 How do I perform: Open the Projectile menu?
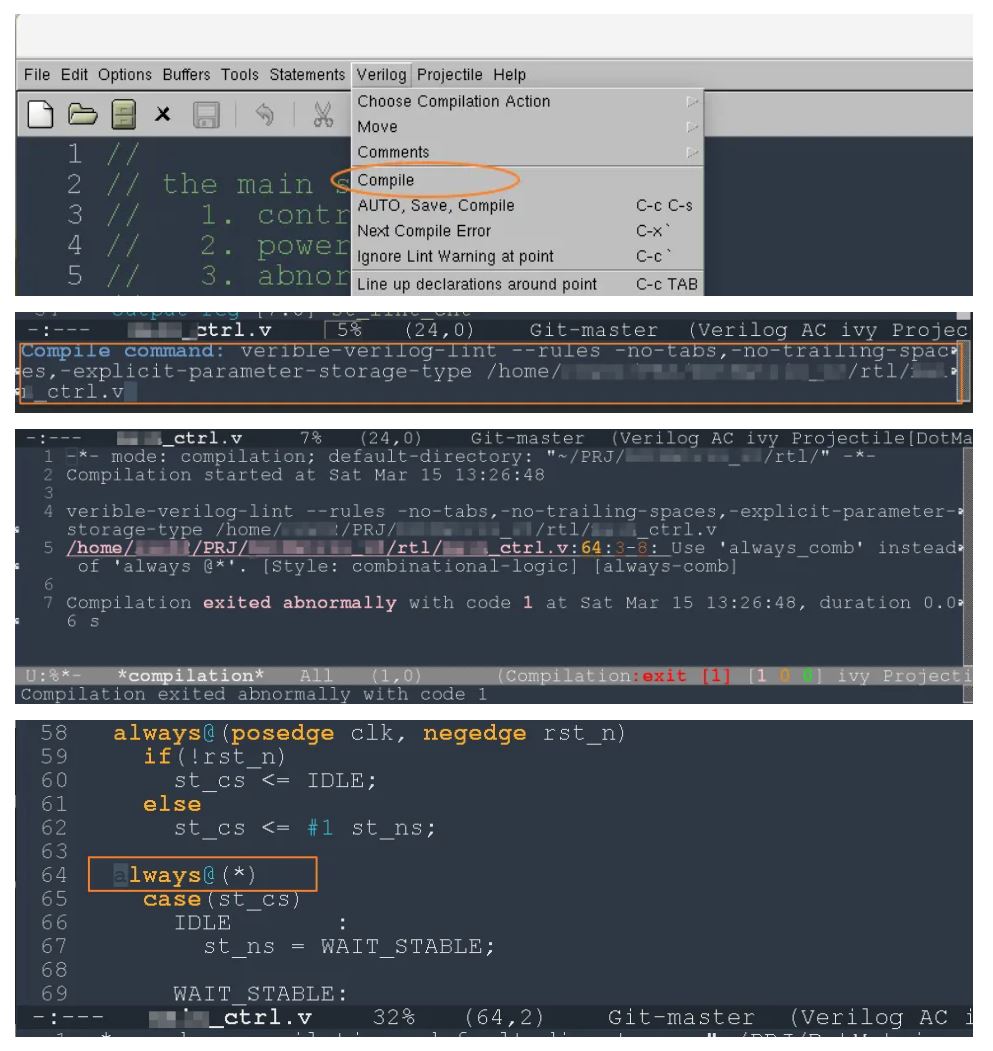pyautogui.click(x=450, y=75)
